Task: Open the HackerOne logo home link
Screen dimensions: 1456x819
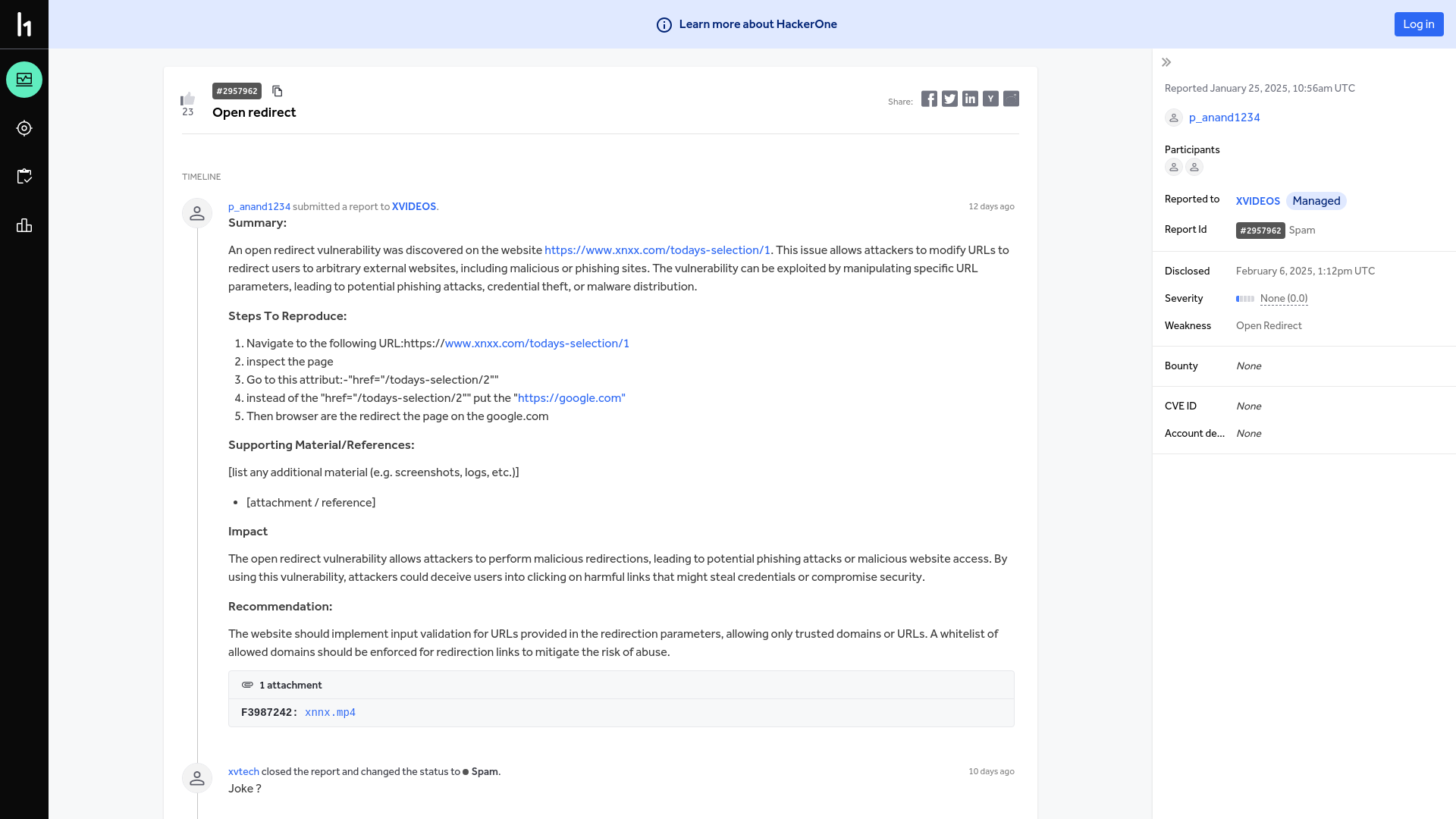Action: [24, 24]
